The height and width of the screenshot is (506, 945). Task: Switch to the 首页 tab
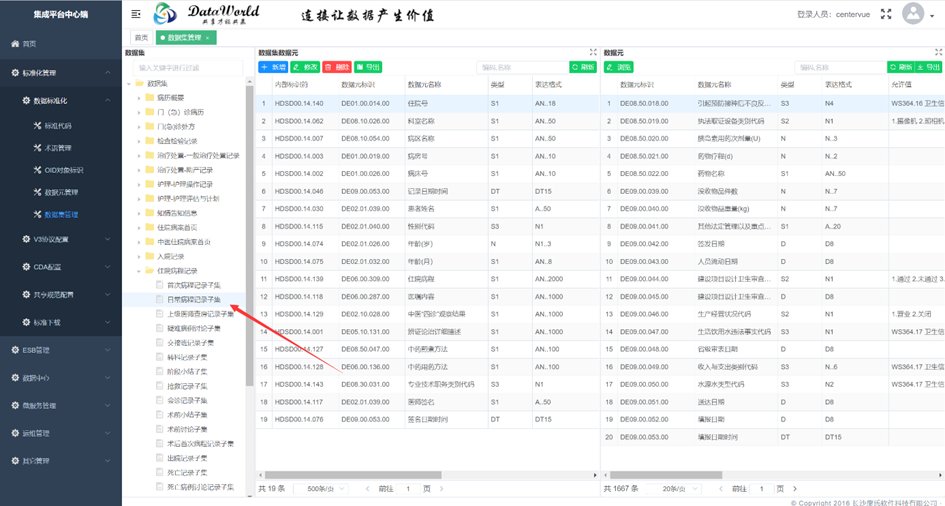tap(141, 37)
